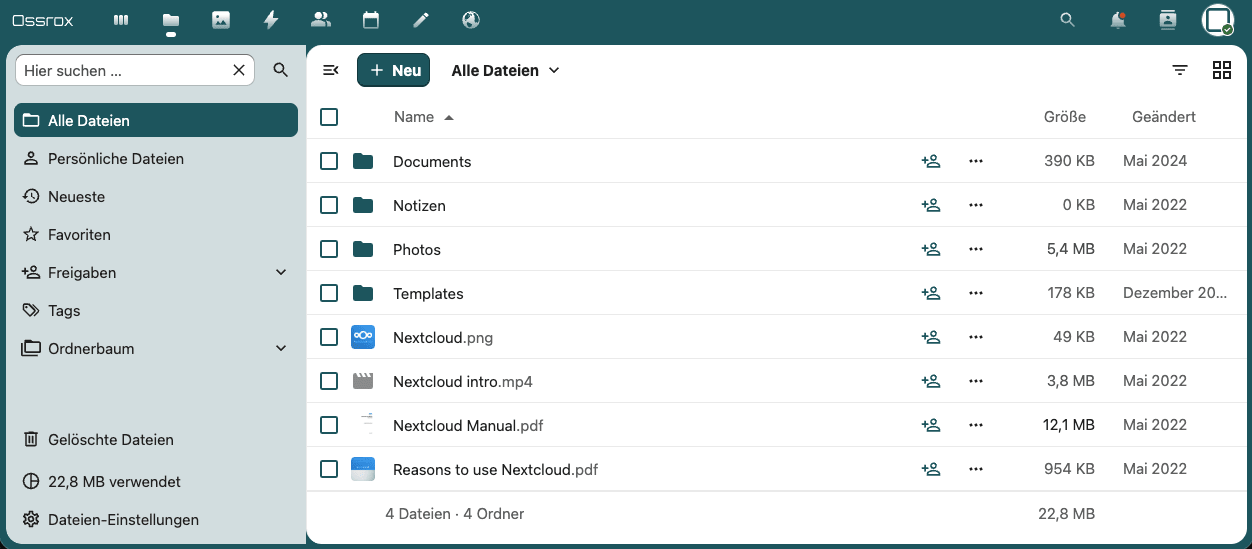Open Persönliche Dateien in sidebar
The width and height of the screenshot is (1252, 549).
coord(156,158)
